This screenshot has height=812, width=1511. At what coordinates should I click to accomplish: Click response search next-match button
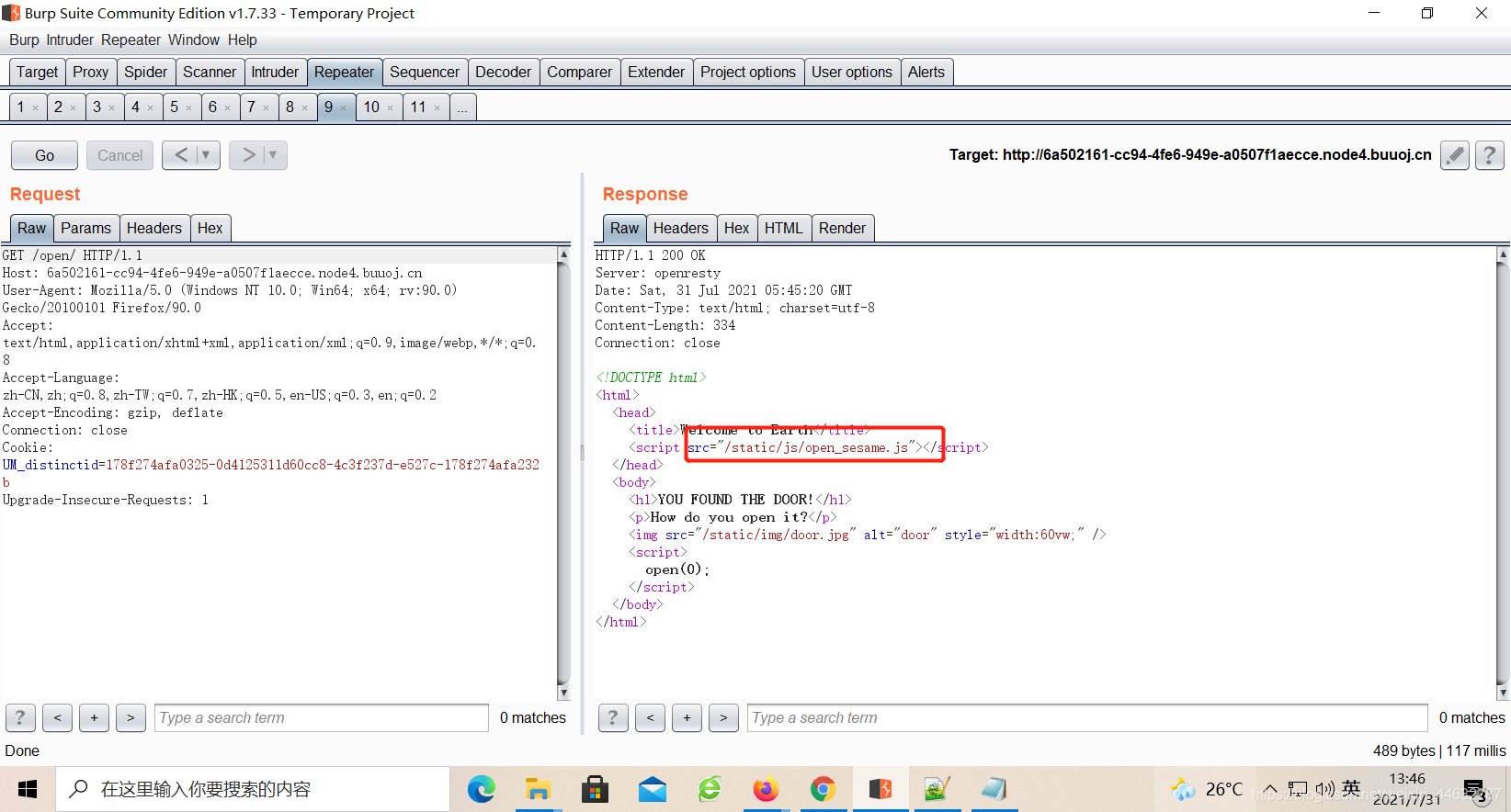[x=723, y=717]
